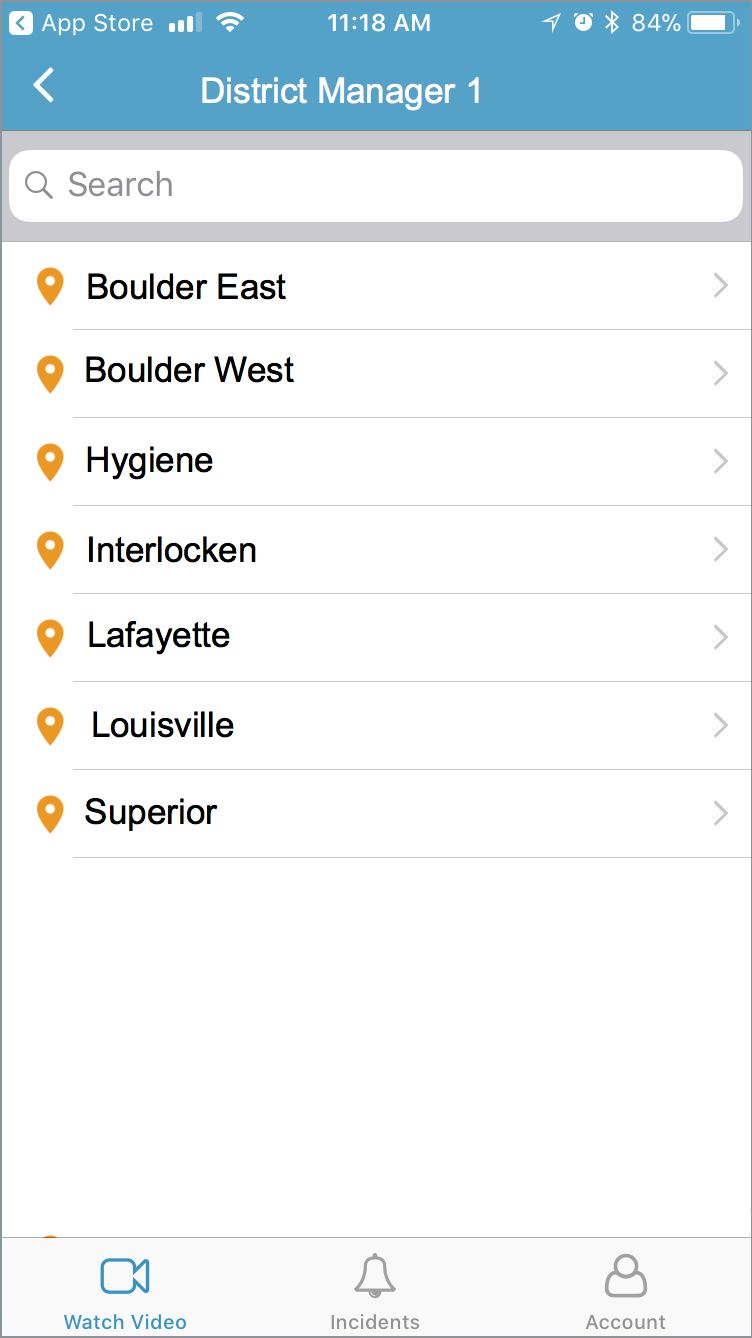Image resolution: width=752 pixels, height=1338 pixels.
Task: Tap the Hygiene location pin icon
Action: tap(50, 462)
